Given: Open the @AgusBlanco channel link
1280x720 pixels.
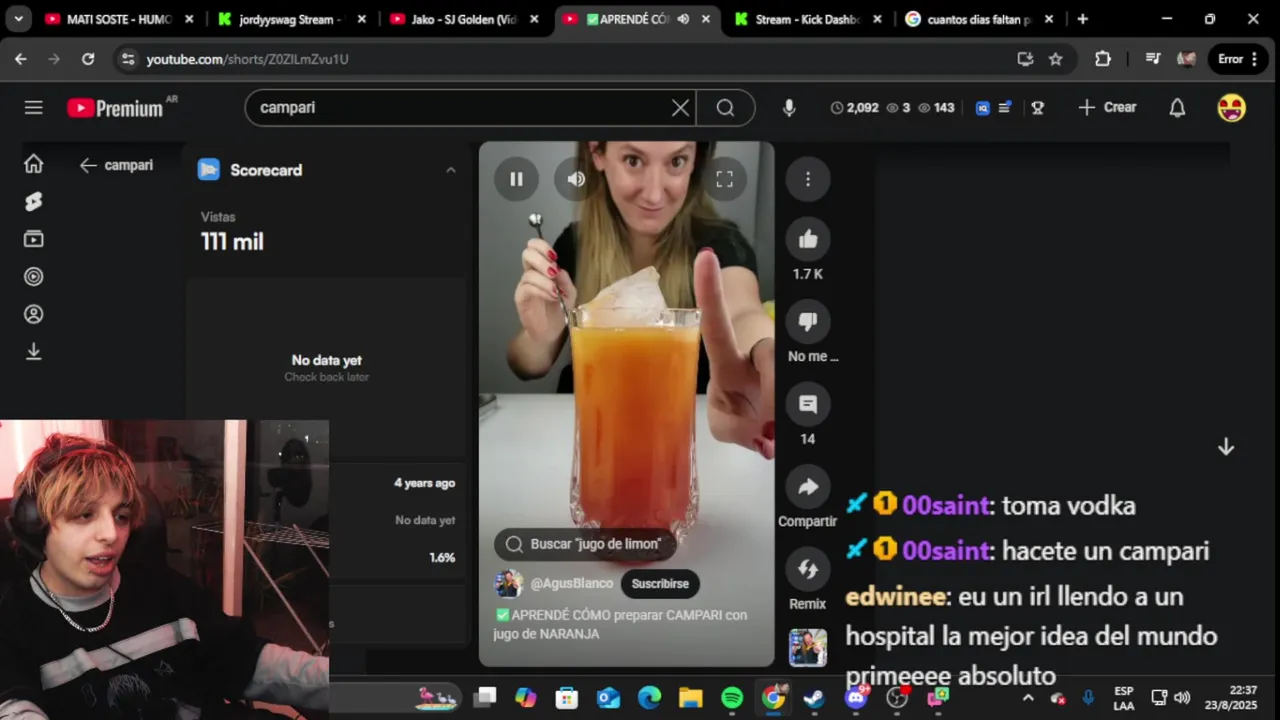Looking at the screenshot, I should click(x=572, y=584).
